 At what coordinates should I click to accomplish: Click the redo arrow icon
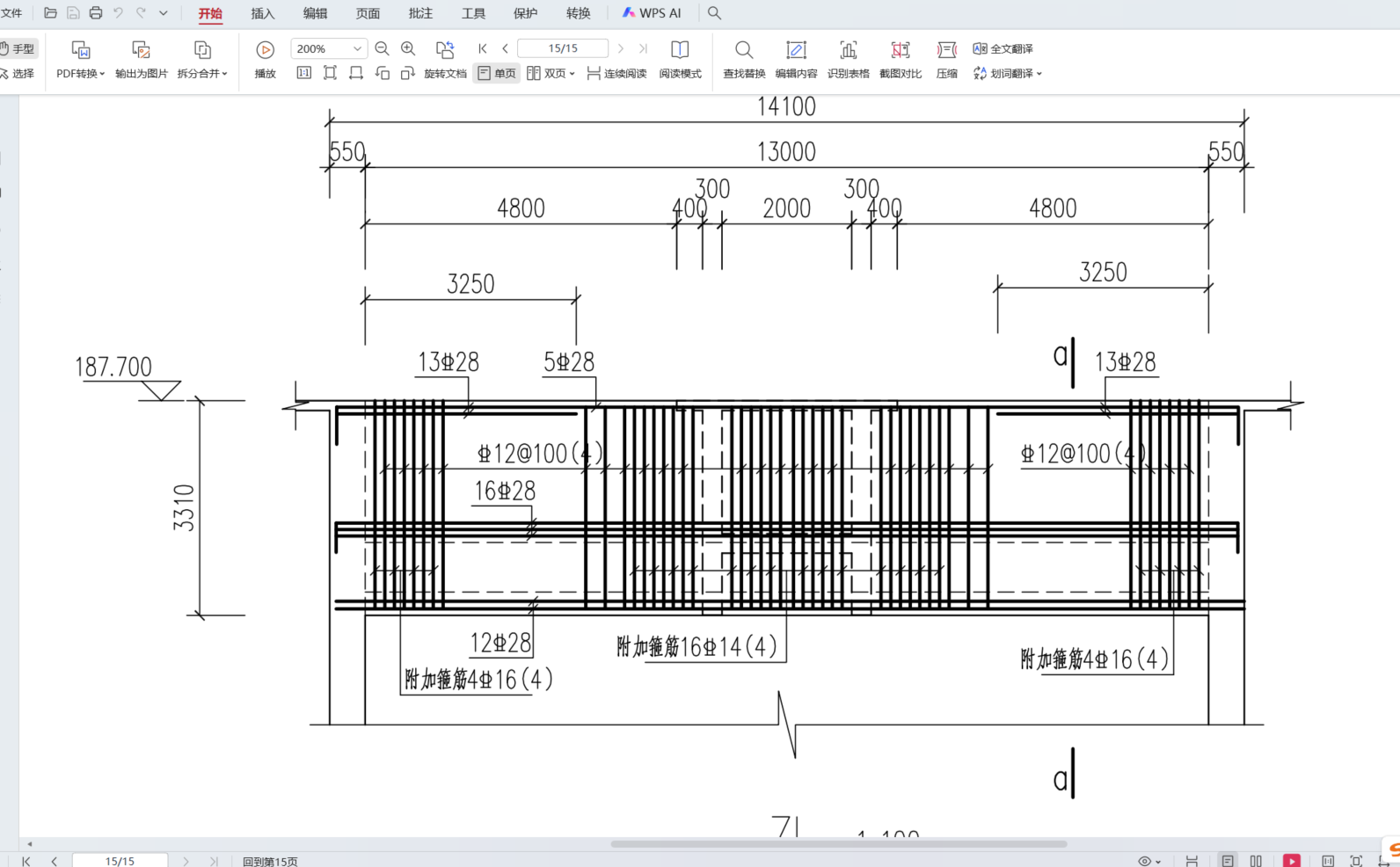[x=141, y=13]
